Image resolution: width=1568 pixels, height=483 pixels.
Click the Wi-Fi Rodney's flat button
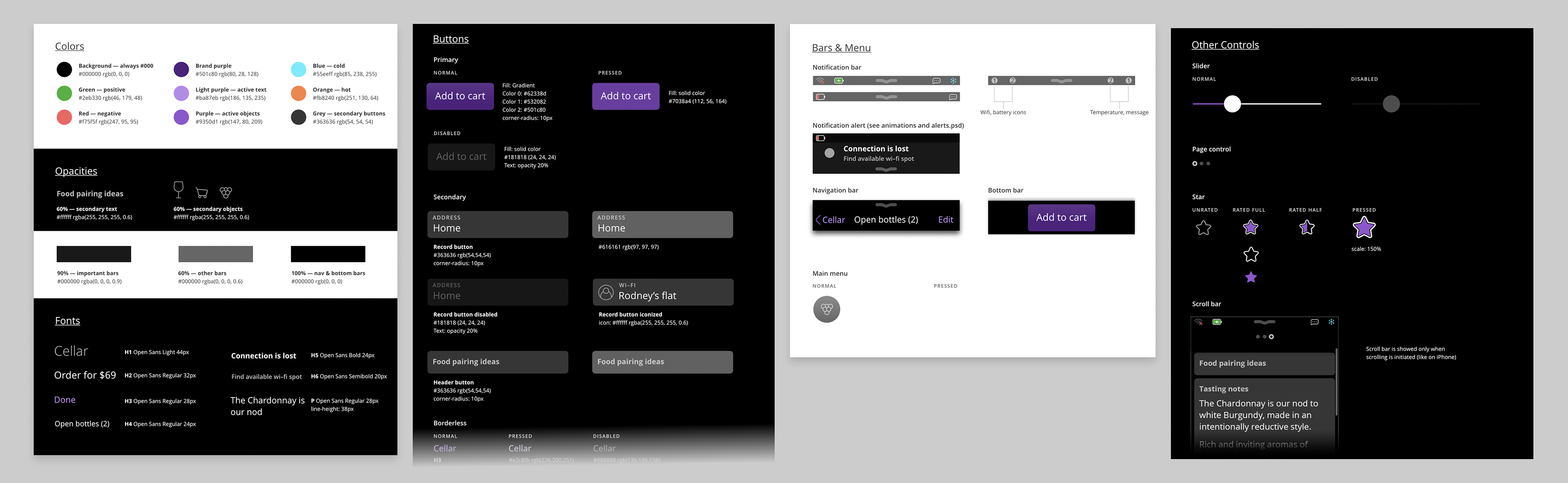663,292
